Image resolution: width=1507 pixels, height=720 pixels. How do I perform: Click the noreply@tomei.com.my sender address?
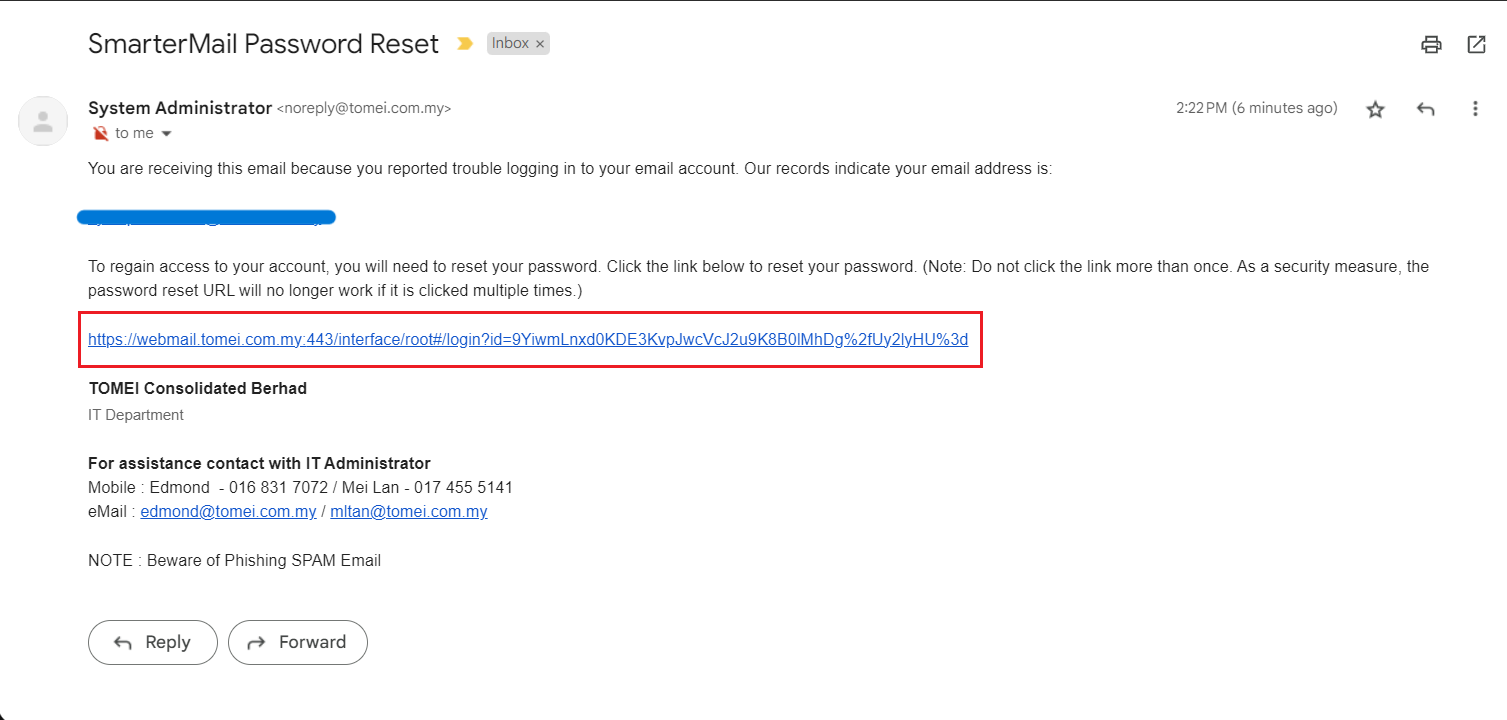pyautogui.click(x=364, y=109)
